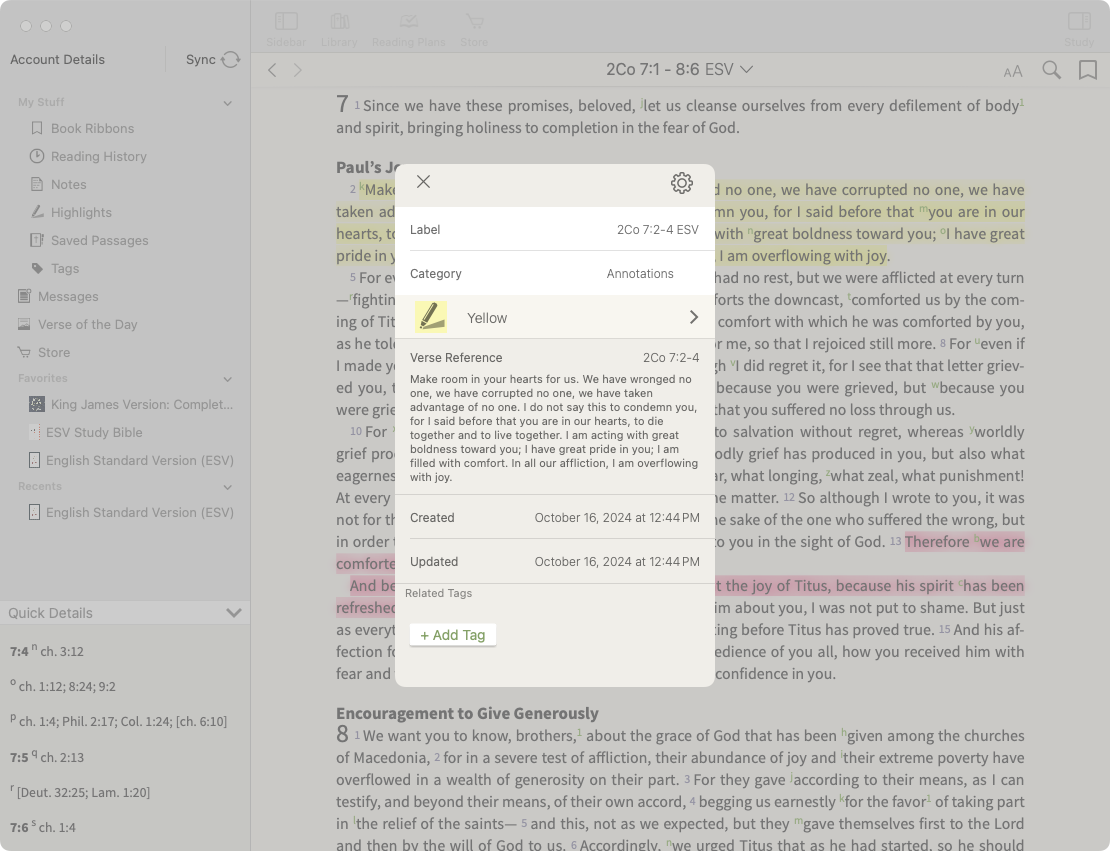This screenshot has height=851, width=1110.
Task: Expand the Yellow highlight color options
Action: (694, 317)
